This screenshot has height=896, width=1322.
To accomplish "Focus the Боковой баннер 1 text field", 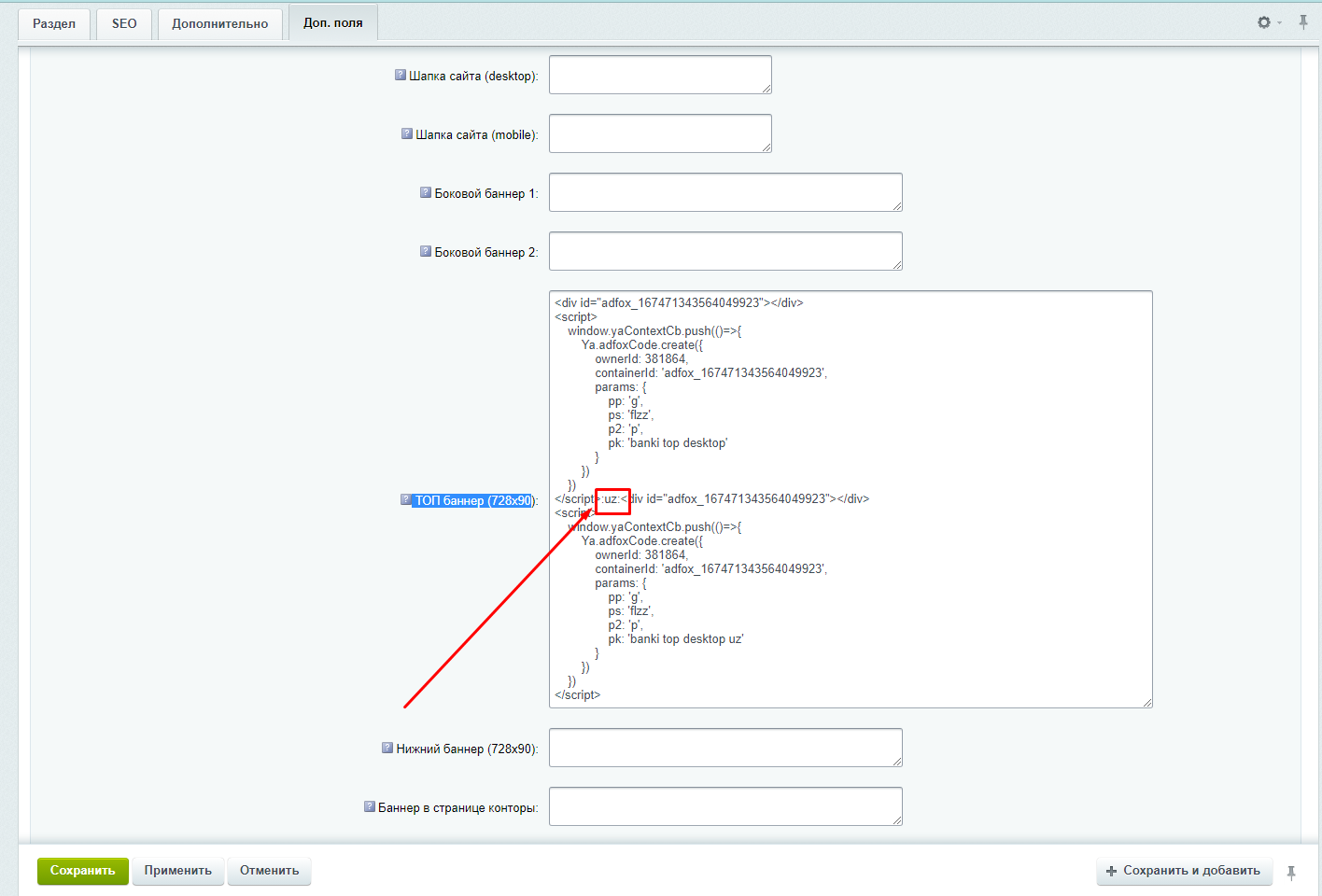I will [725, 192].
